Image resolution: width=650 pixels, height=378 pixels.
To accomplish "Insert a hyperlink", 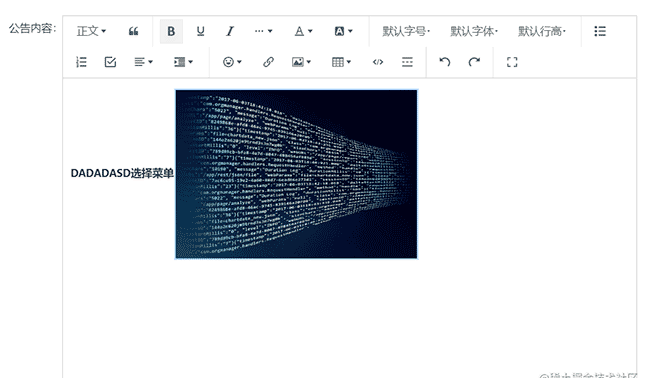I will pos(268,62).
